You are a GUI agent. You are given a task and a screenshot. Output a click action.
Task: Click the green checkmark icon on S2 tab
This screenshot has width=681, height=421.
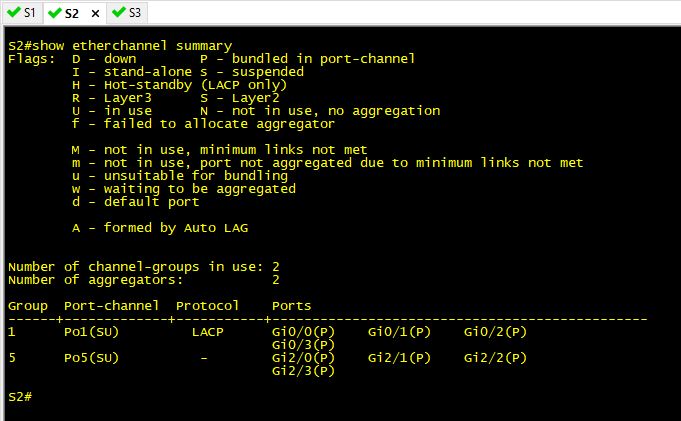click(x=55, y=13)
